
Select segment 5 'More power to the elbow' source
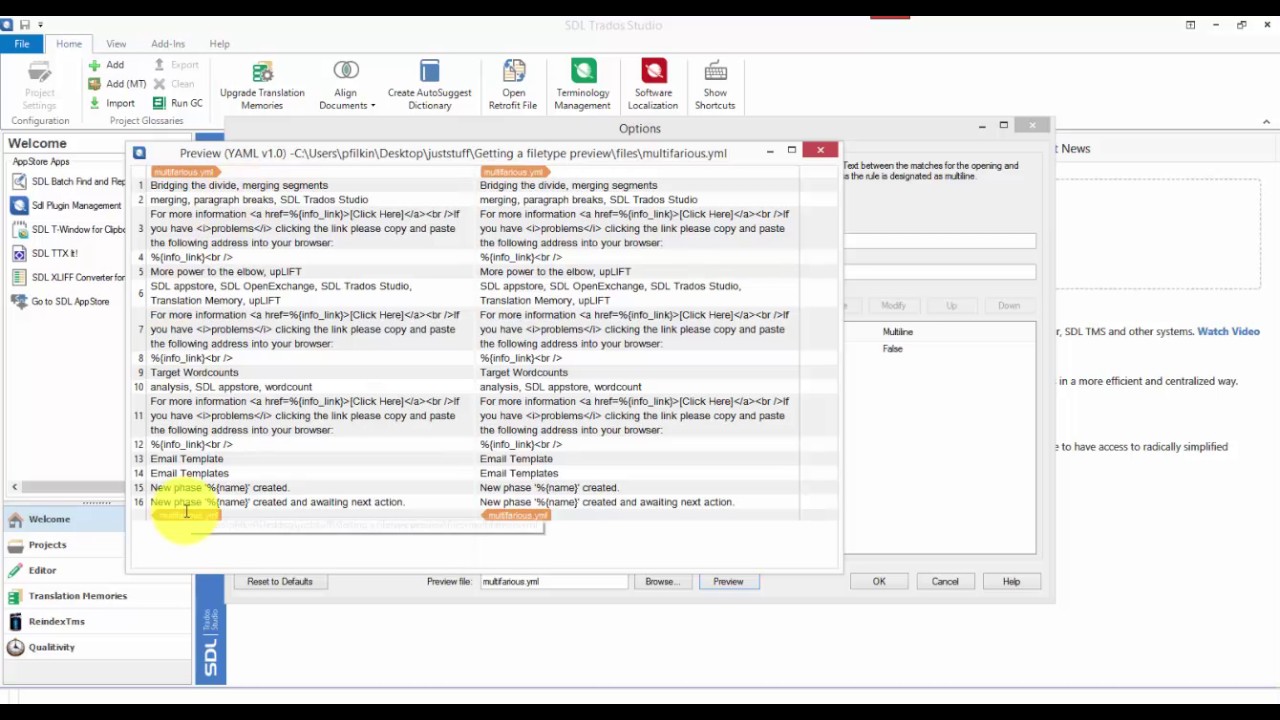(x=226, y=272)
